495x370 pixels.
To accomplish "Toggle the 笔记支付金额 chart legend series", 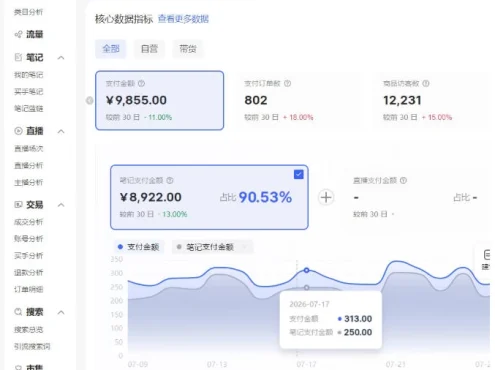I will 212,247.
